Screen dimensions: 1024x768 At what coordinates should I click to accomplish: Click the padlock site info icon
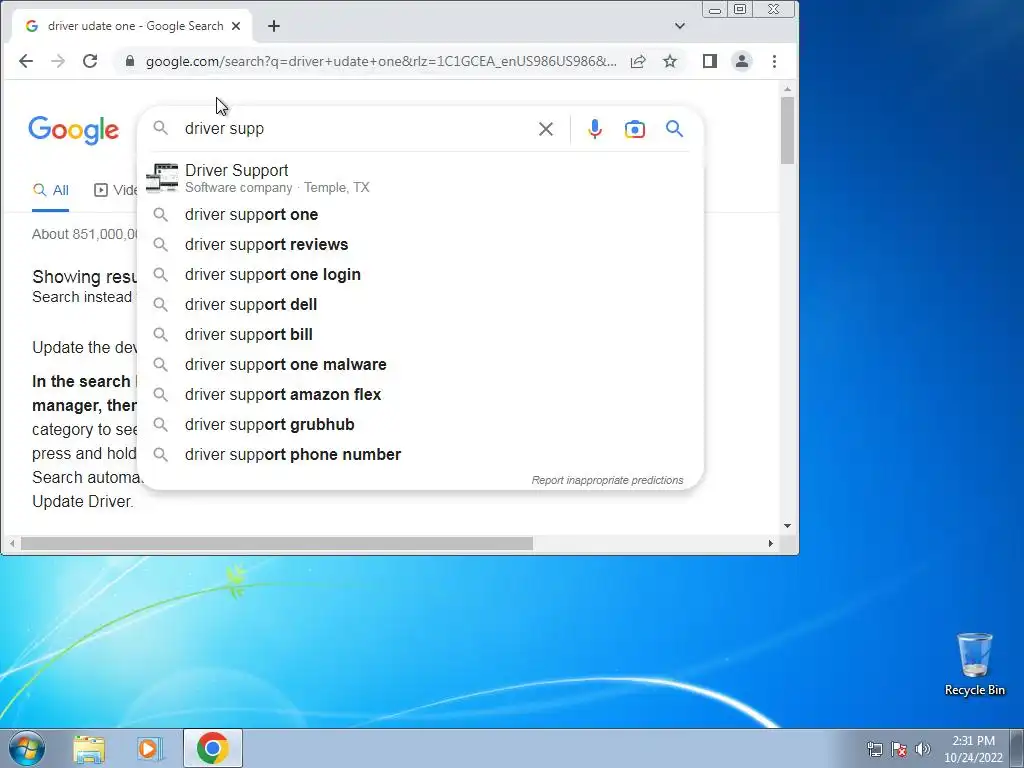[x=130, y=61]
